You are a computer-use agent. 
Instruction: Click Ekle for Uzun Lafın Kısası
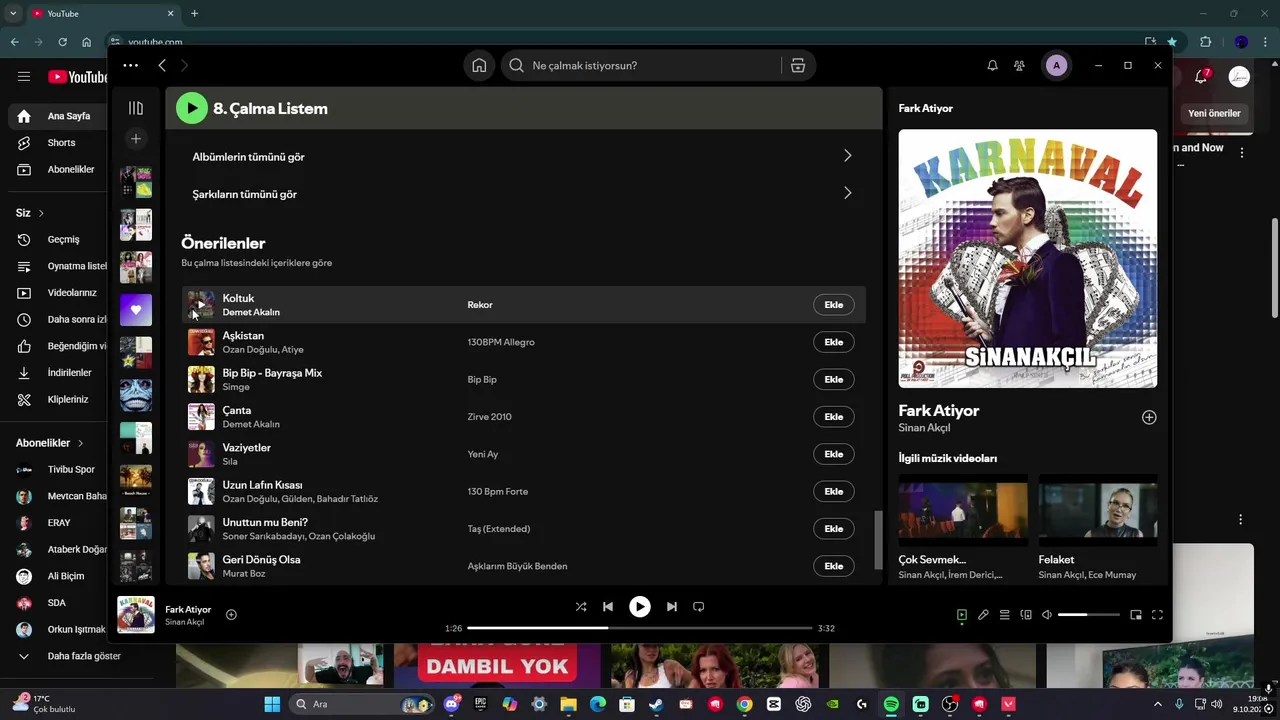834,491
